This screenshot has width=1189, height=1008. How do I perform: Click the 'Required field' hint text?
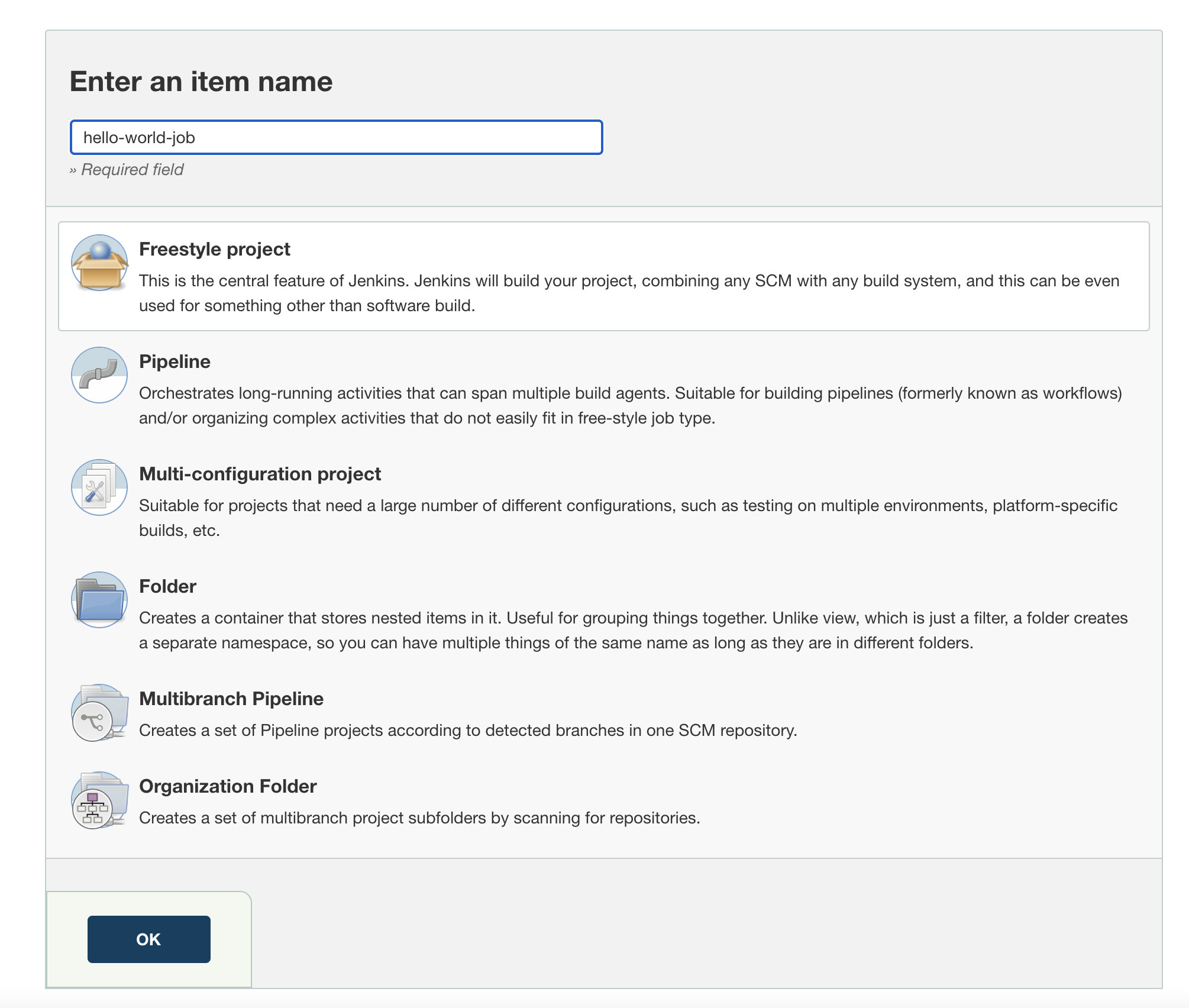tap(127, 169)
